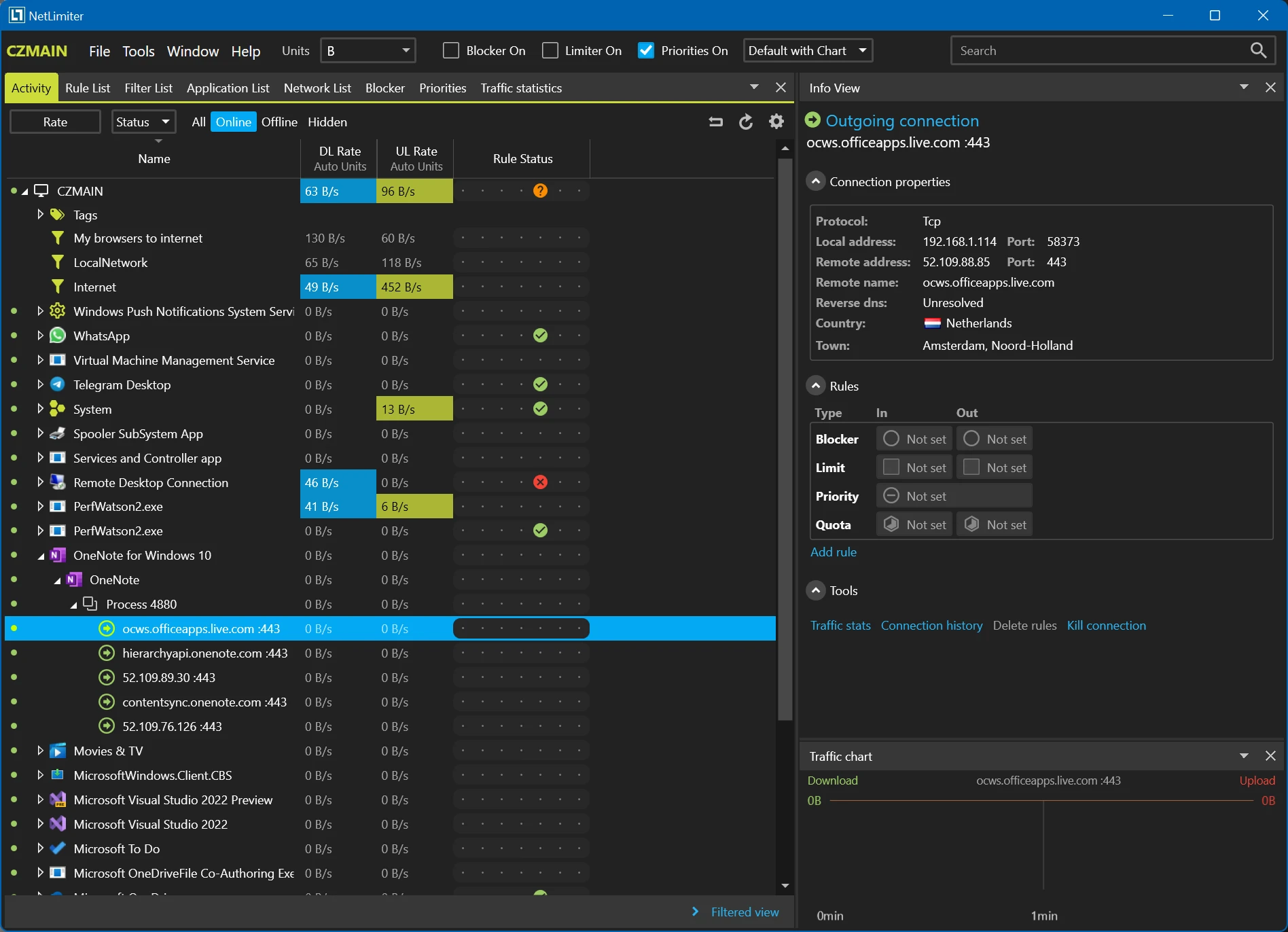This screenshot has width=1288, height=932.
Task: Click the Filtered view link
Action: coord(745,912)
